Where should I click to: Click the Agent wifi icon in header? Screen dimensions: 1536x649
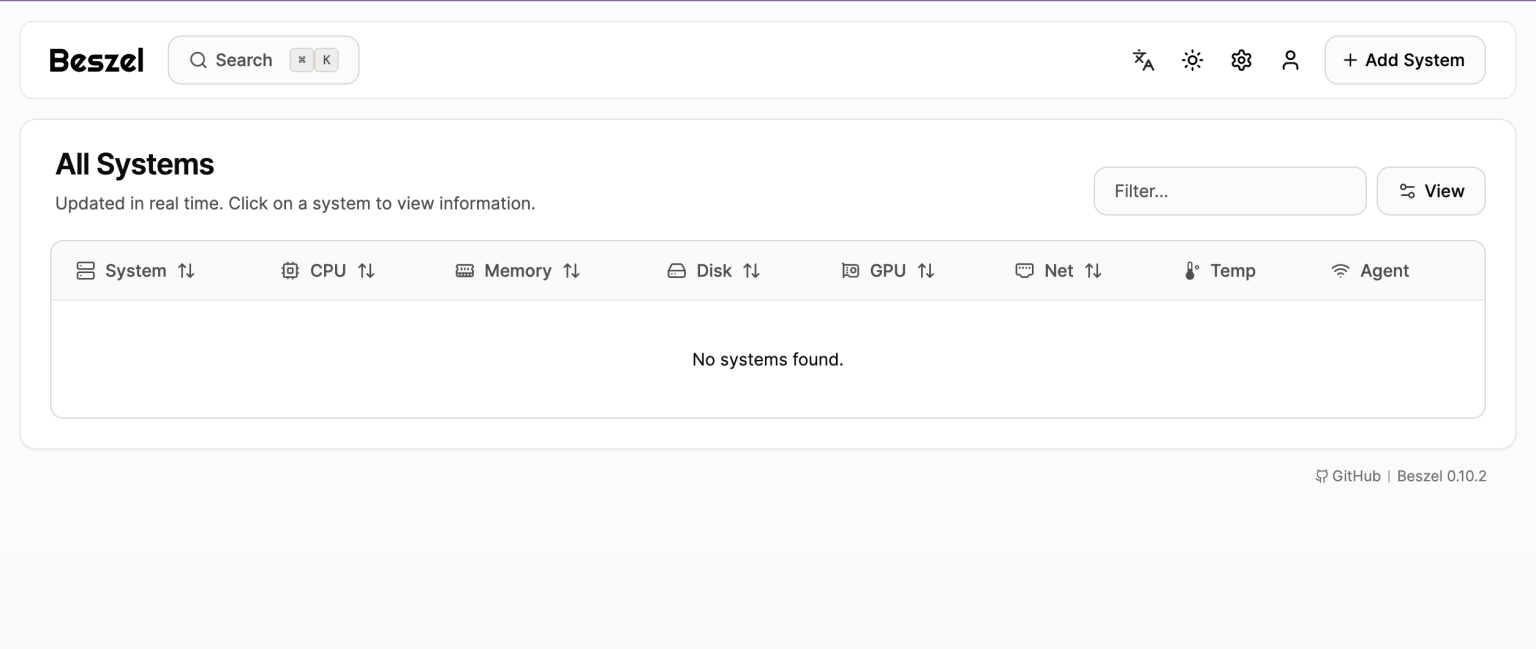(1340, 270)
